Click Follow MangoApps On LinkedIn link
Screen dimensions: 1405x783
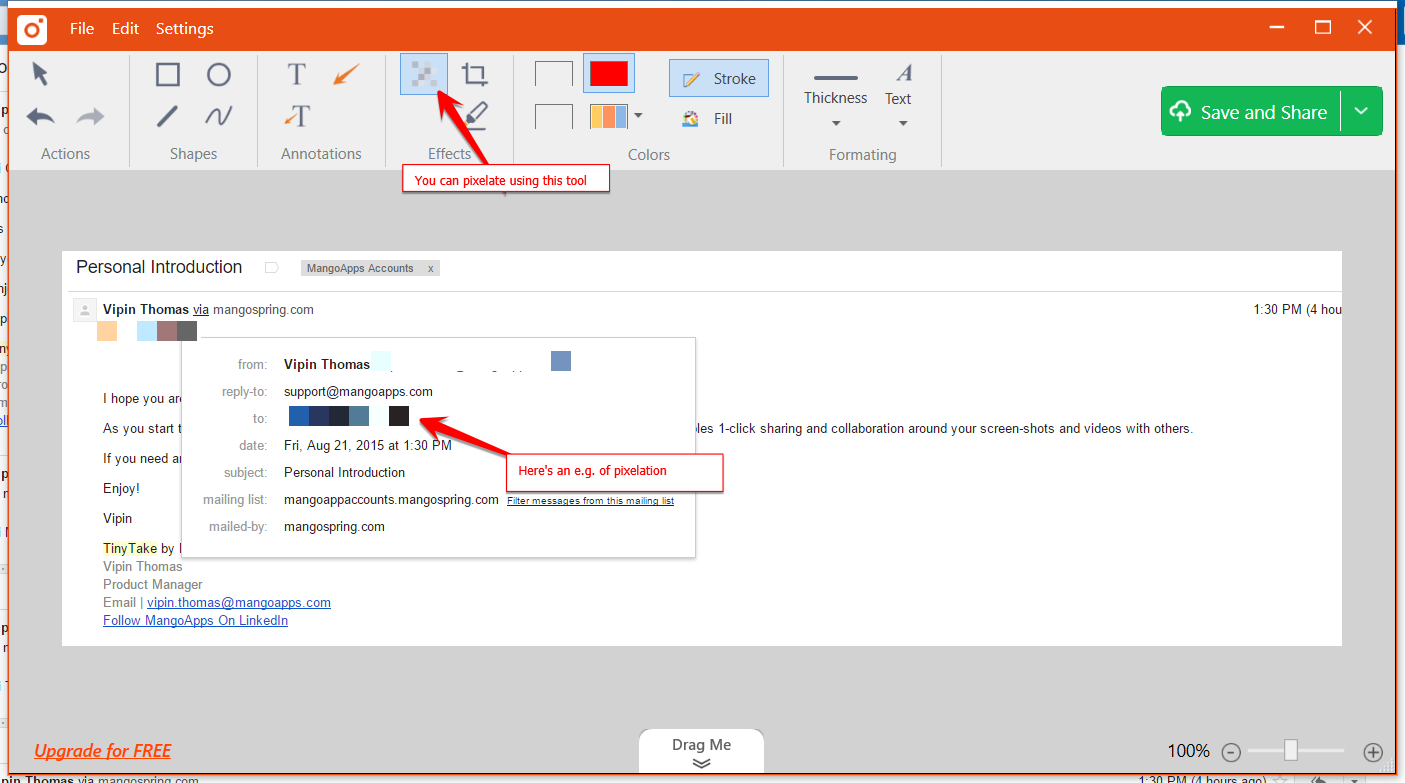(x=195, y=621)
